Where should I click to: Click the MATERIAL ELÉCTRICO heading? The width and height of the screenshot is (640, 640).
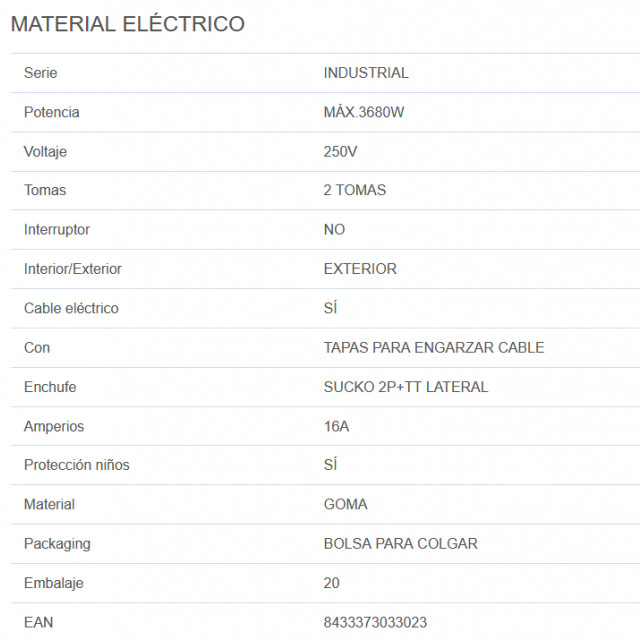pyautogui.click(x=128, y=23)
